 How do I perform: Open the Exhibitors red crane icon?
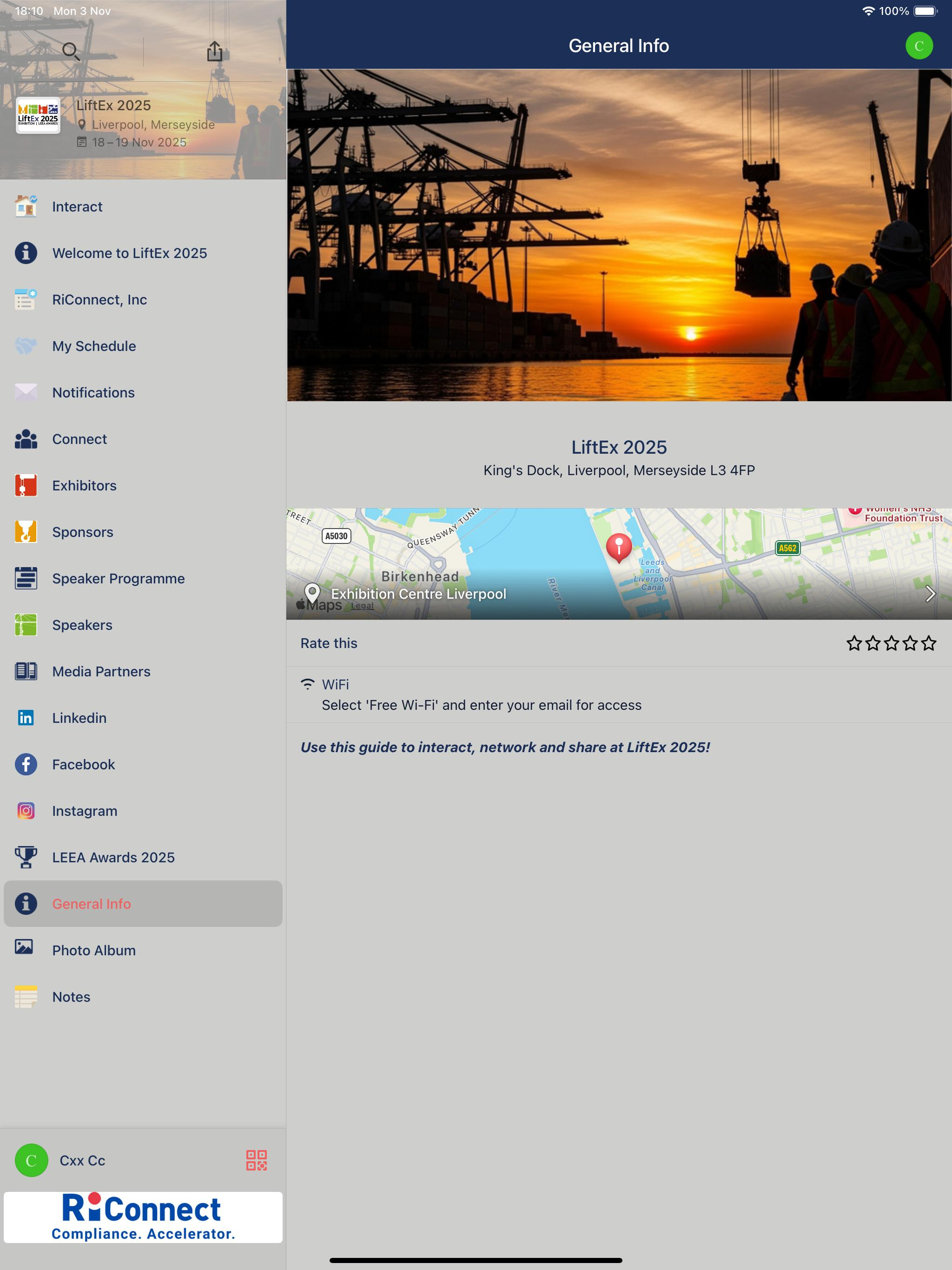[26, 485]
